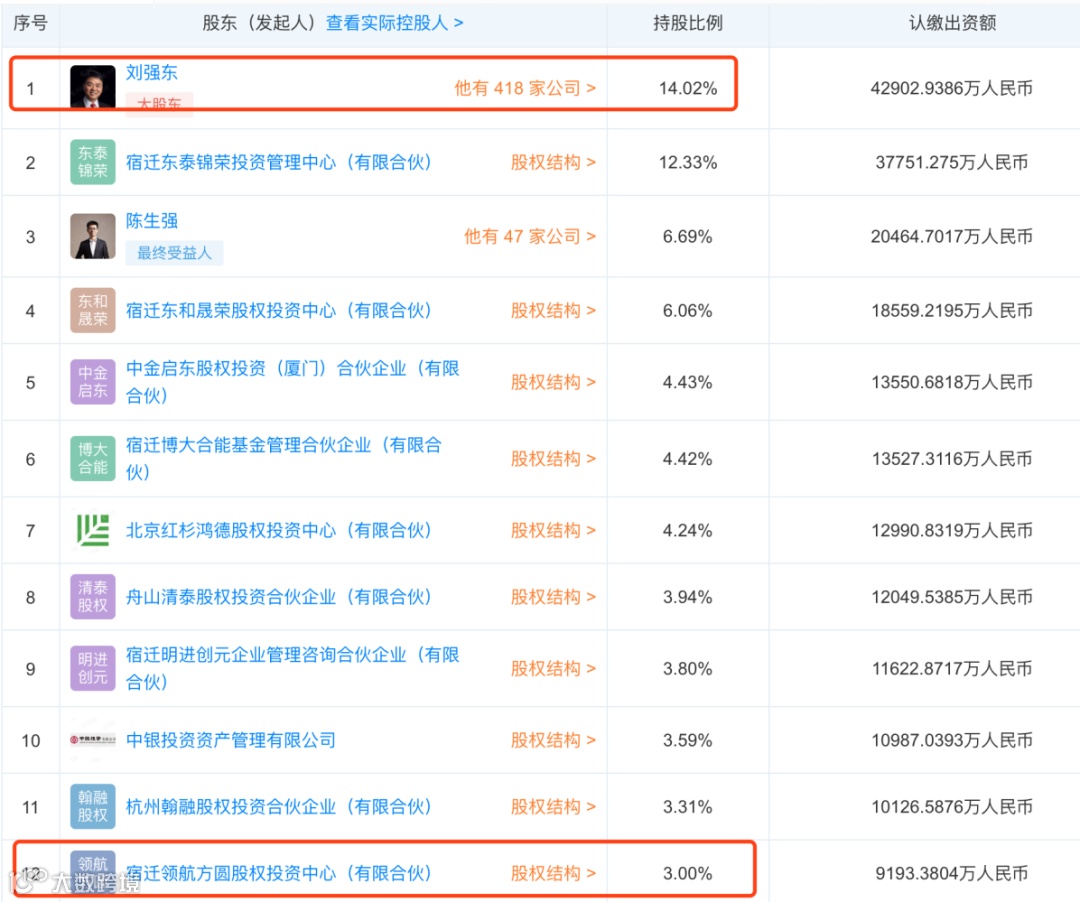This screenshot has height=902, width=1080.
Task: Open 宿迁博大合能基金管理合伙企业 link
Action: 284,458
